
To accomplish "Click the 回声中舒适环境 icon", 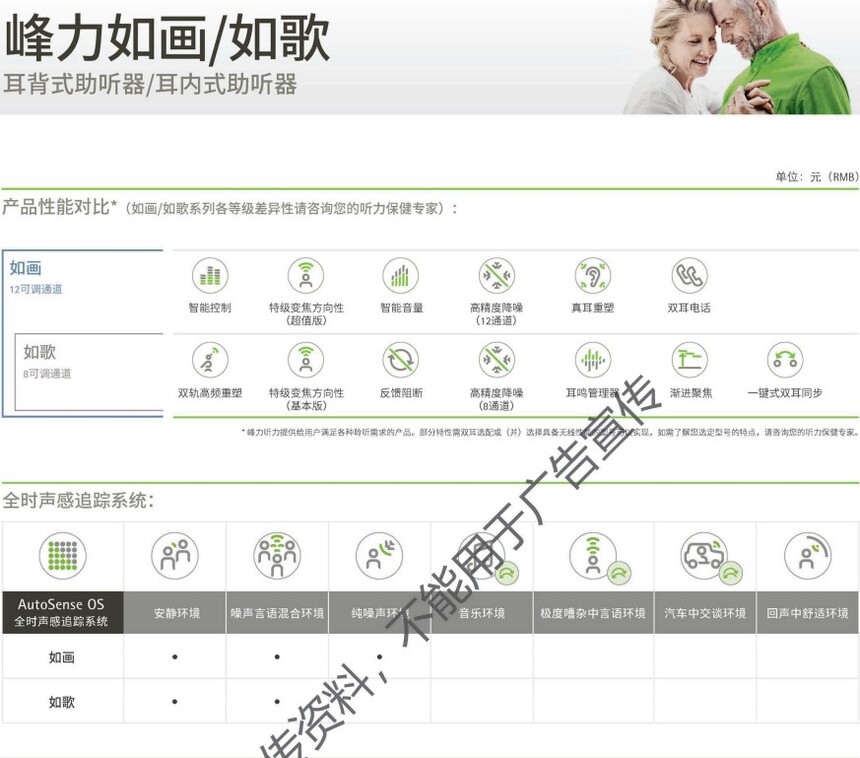I will coord(807,556).
